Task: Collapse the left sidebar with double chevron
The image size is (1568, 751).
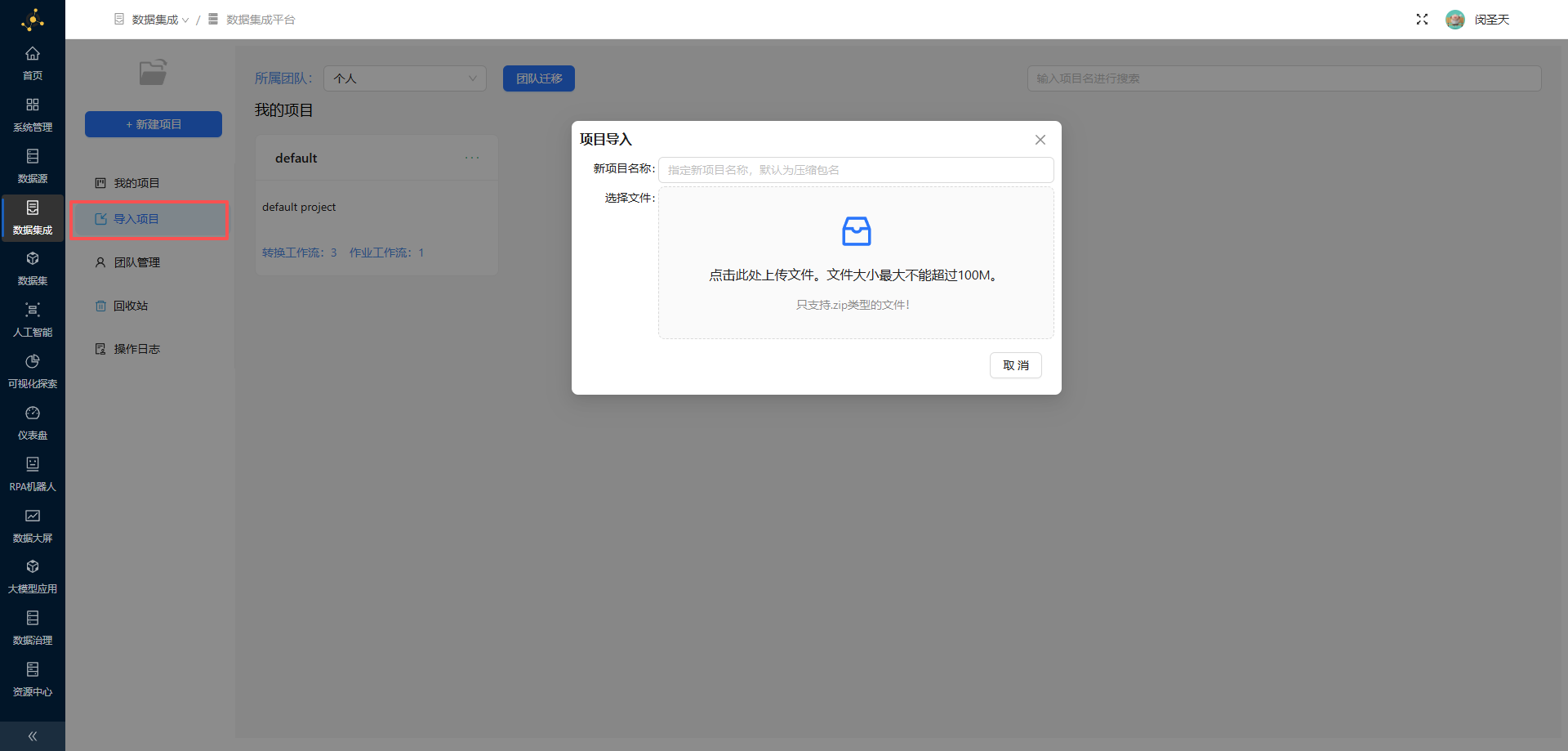Action: click(33, 735)
